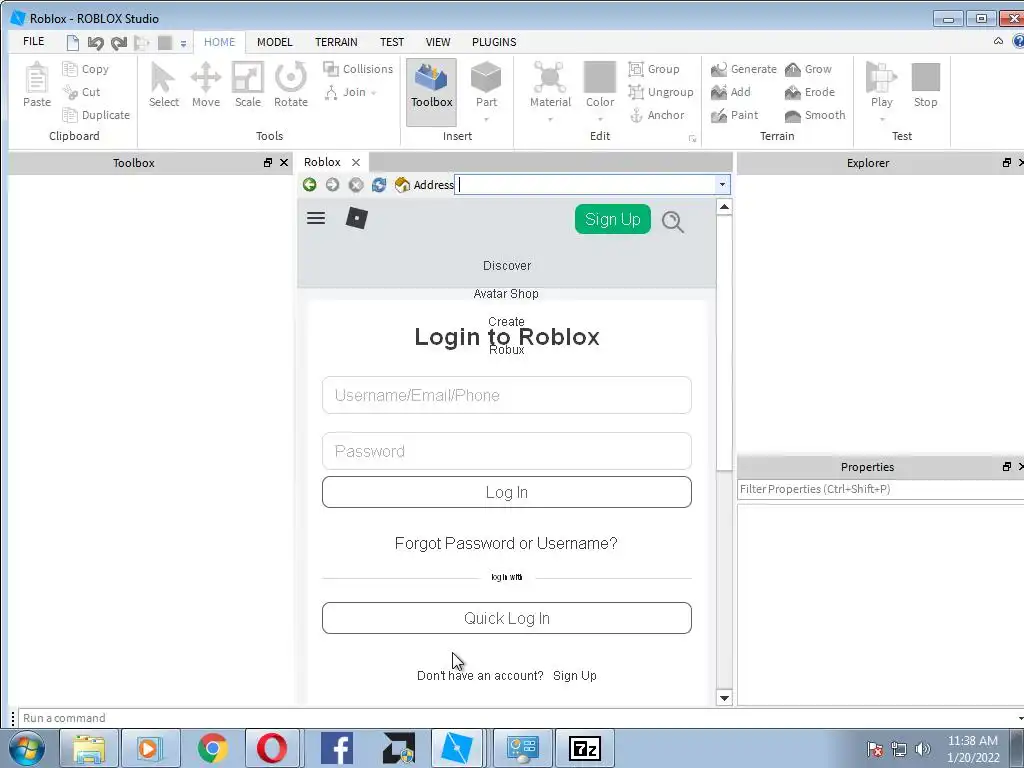
Task: Open the FILE menu
Action: (x=33, y=41)
